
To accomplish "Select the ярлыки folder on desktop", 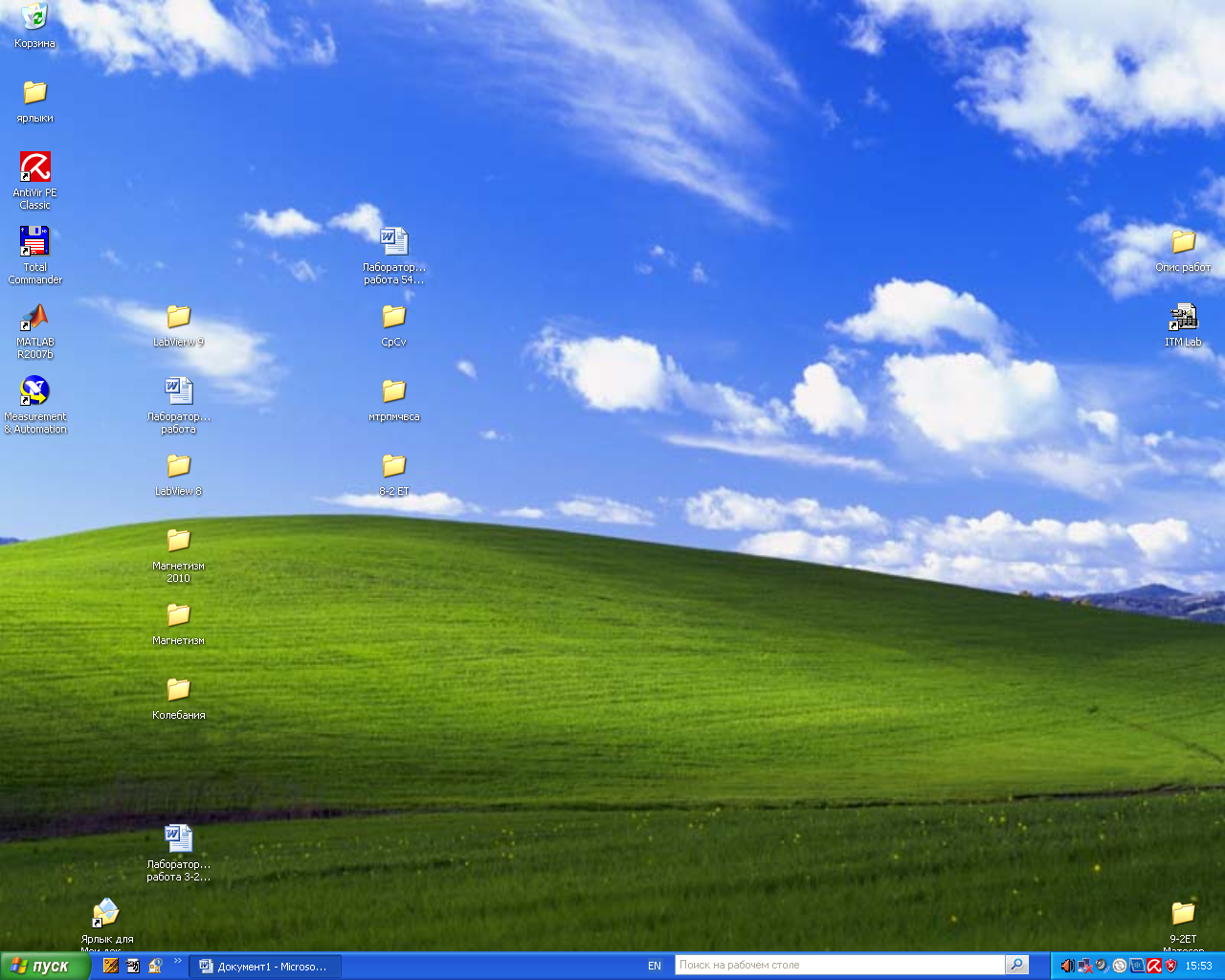I will click(x=34, y=101).
